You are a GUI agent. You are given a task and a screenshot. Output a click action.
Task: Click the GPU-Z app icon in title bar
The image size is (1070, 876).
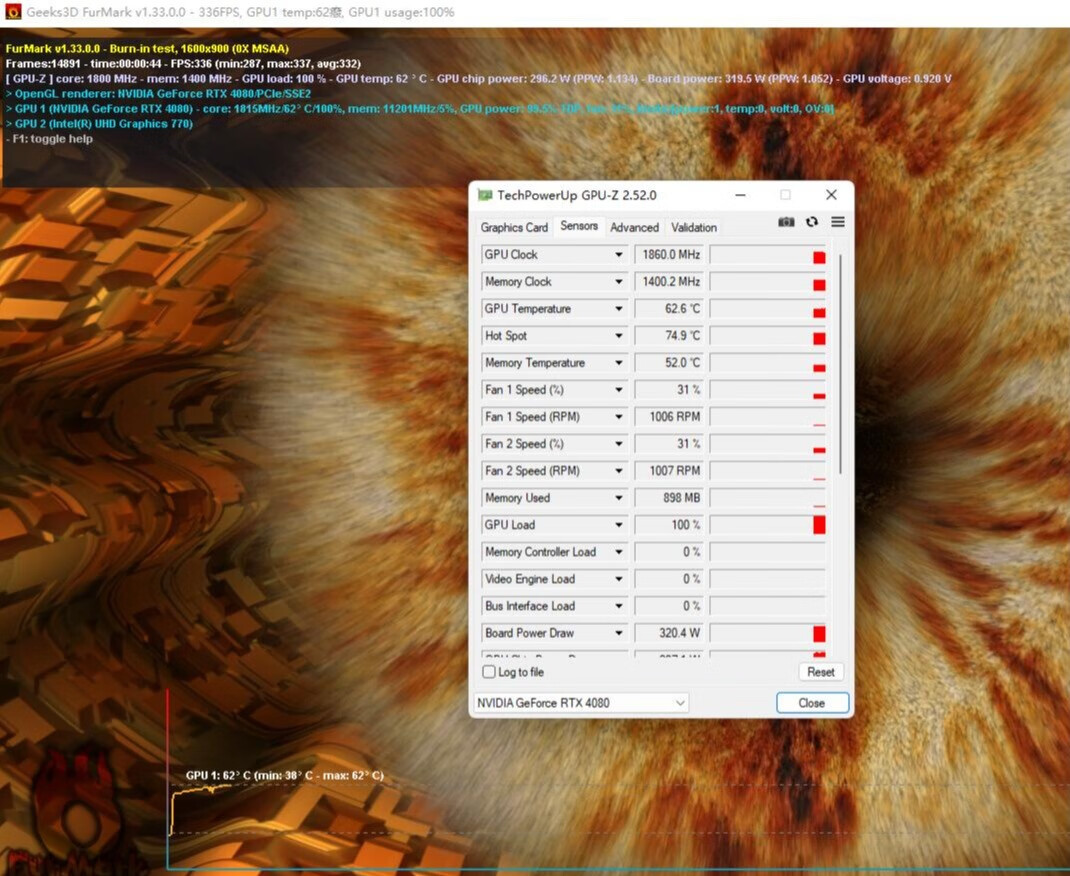click(x=485, y=195)
